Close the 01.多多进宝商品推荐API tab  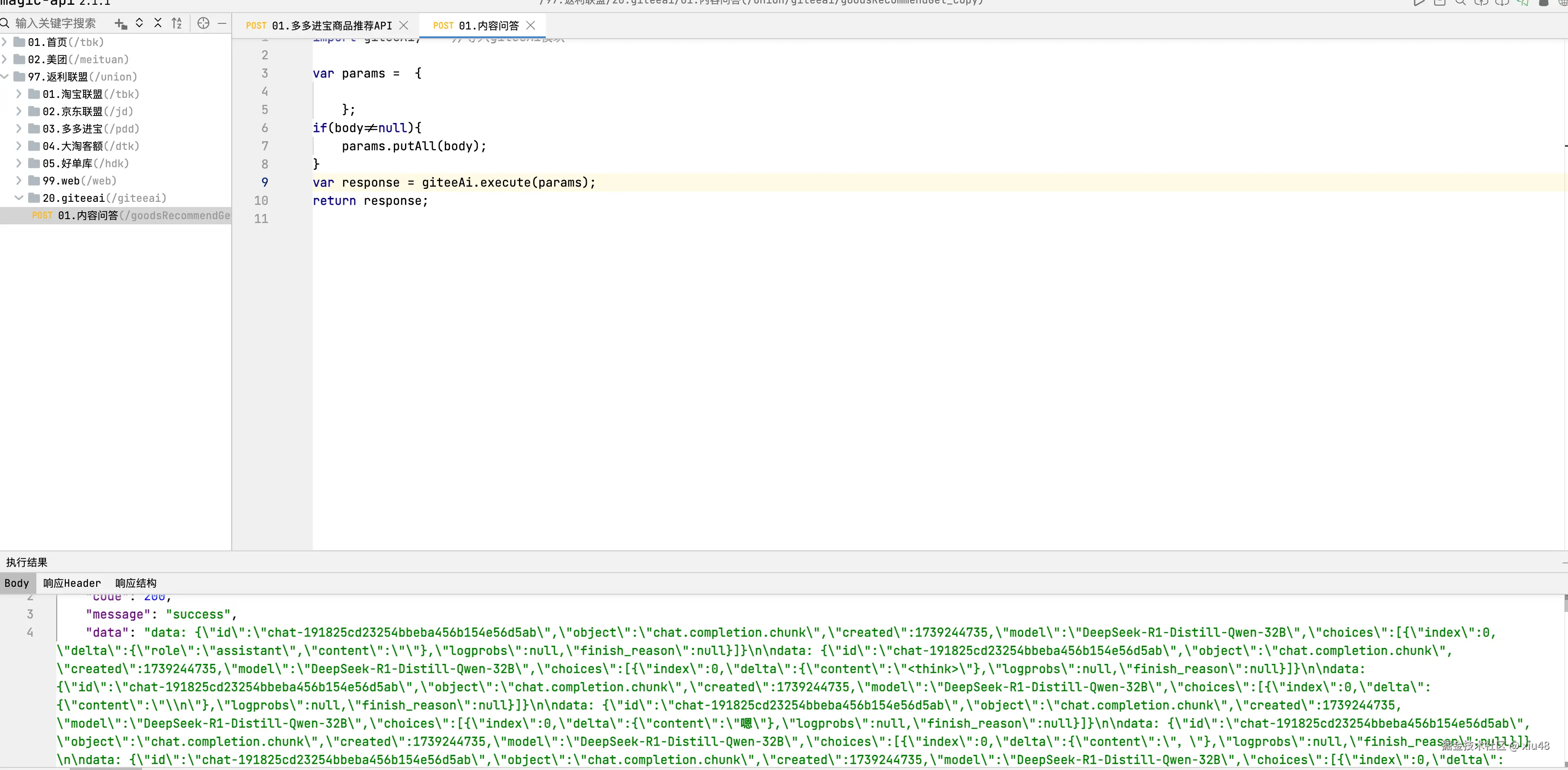click(404, 26)
